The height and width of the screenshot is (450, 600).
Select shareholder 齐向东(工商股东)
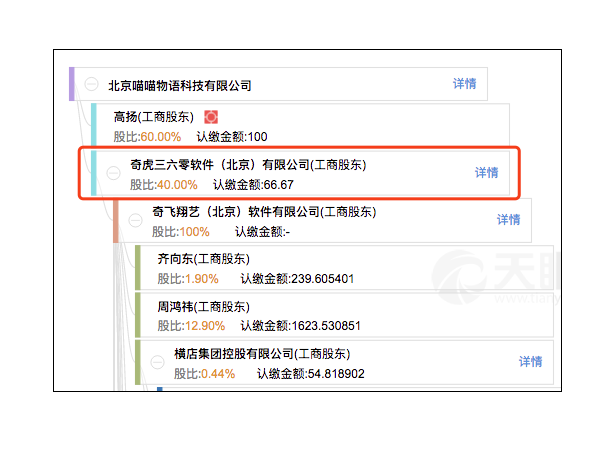204,259
